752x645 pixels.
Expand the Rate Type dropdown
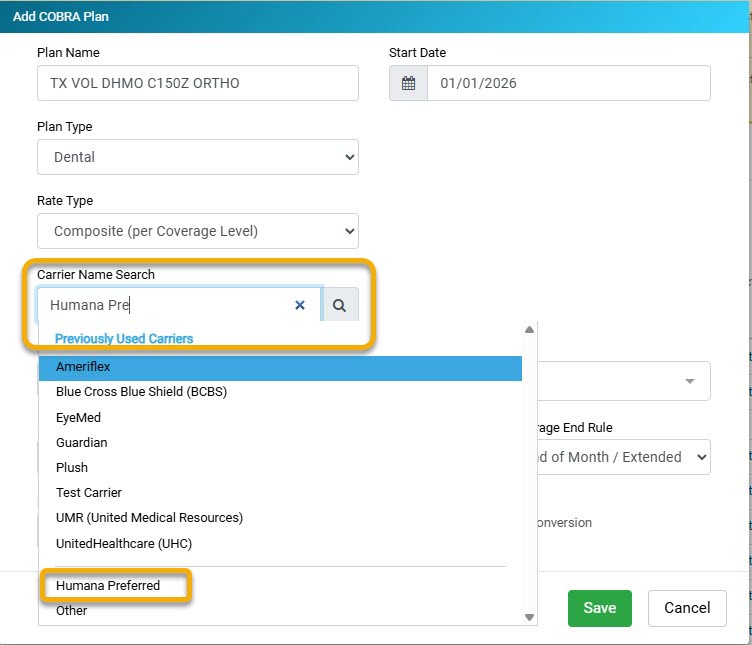198,231
